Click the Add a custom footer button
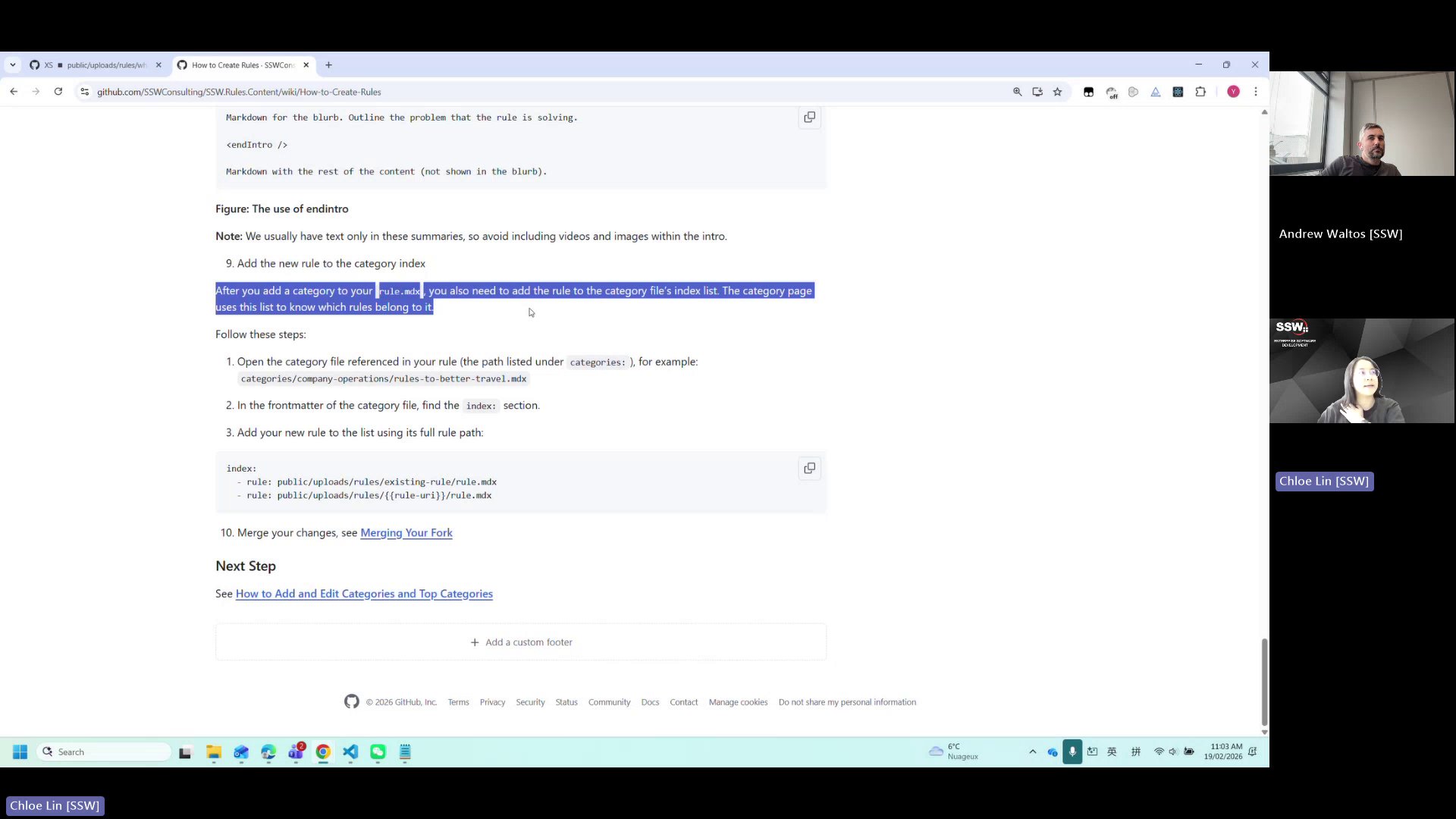Image resolution: width=1456 pixels, height=819 pixels. click(521, 642)
